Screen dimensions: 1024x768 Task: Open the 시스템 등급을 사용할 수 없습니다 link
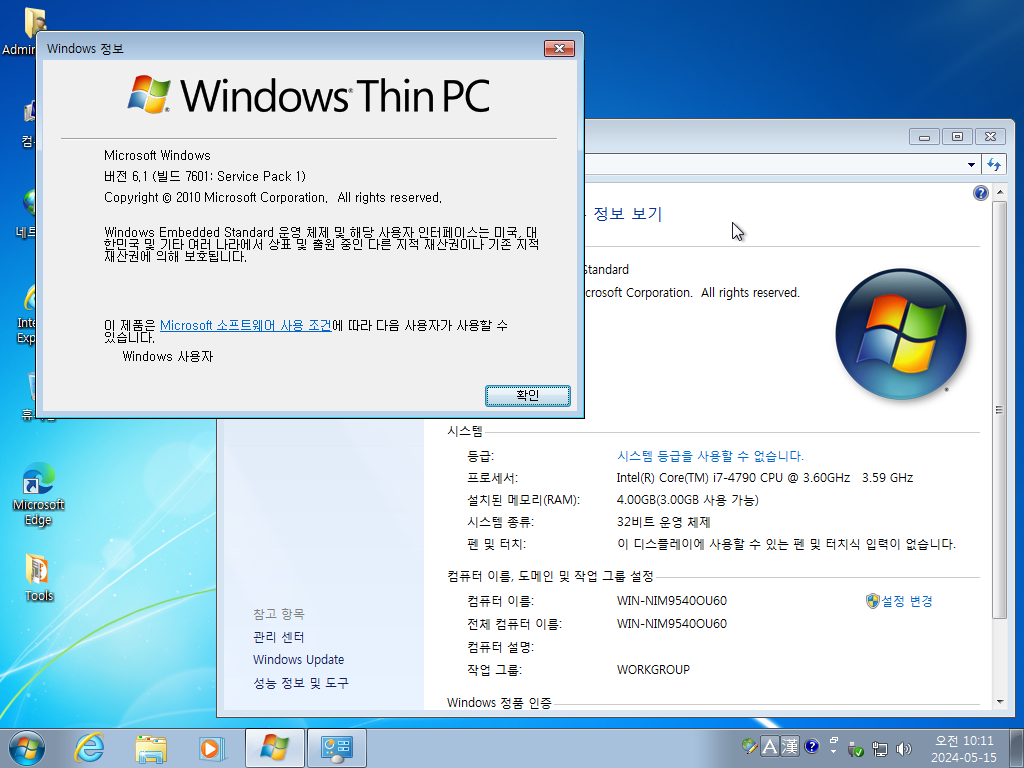[x=710, y=456]
